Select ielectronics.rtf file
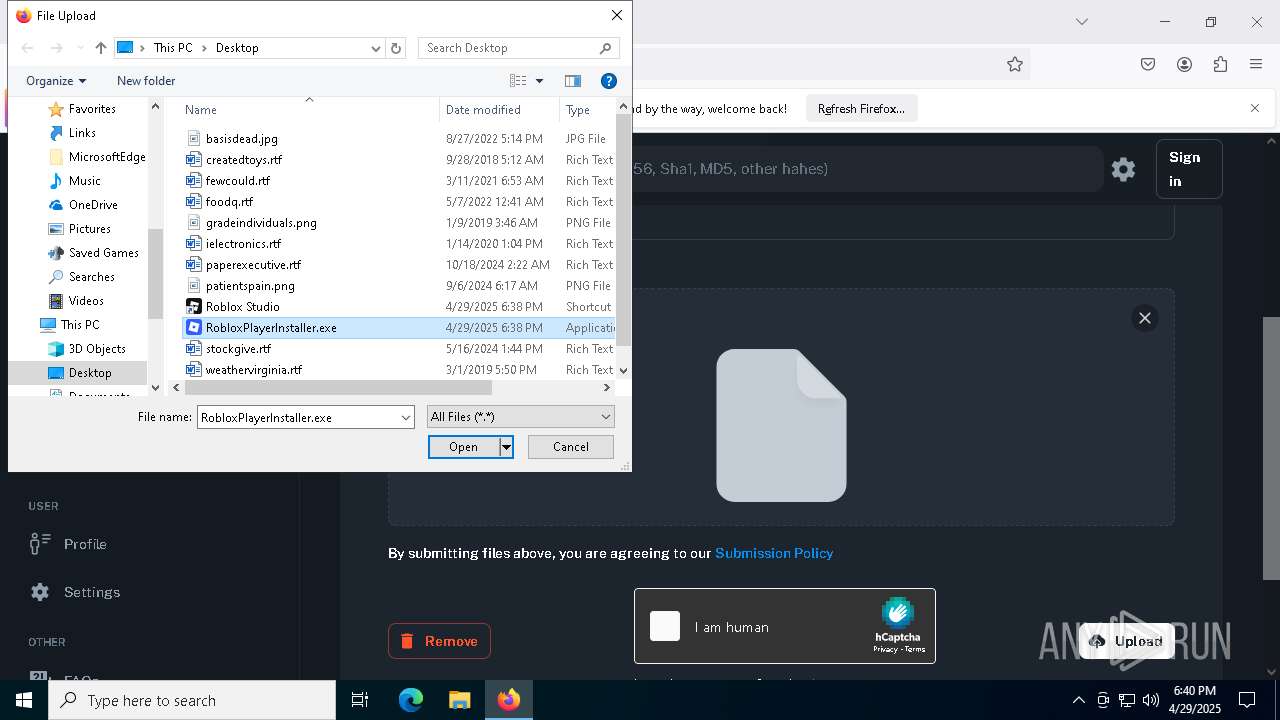 pyautogui.click(x=243, y=244)
